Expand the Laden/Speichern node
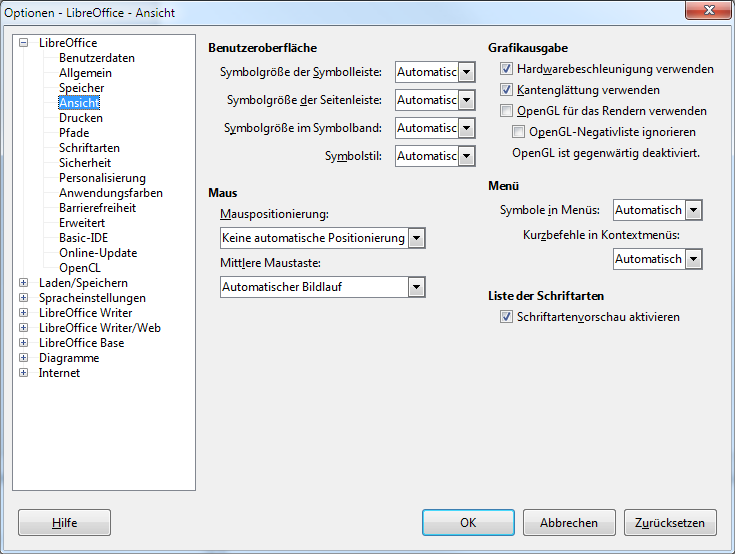 pyautogui.click(x=23, y=283)
